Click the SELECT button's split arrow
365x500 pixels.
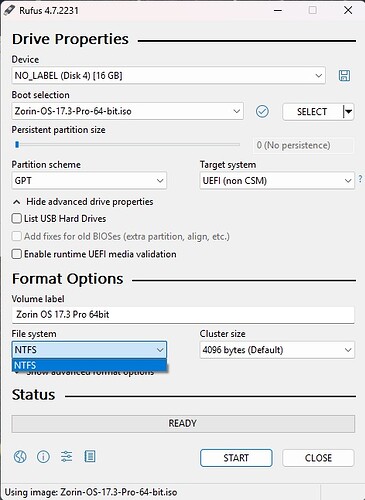pos(348,112)
